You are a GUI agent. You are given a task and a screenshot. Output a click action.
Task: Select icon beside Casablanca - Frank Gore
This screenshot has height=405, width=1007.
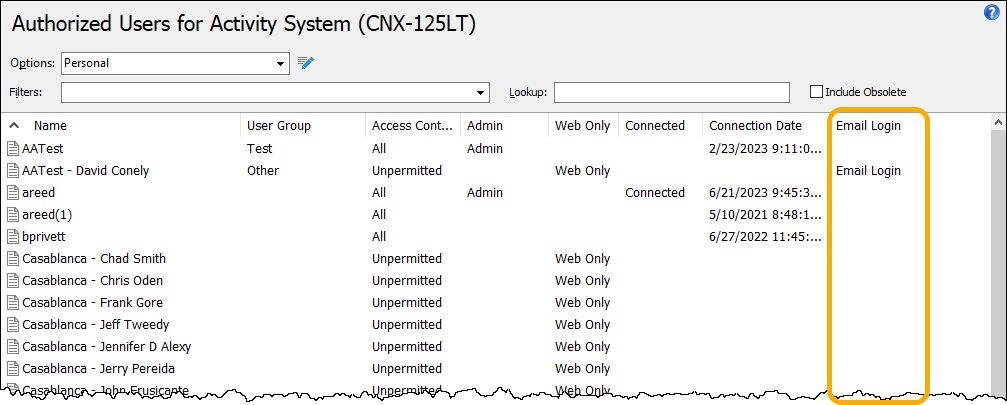click(13, 302)
